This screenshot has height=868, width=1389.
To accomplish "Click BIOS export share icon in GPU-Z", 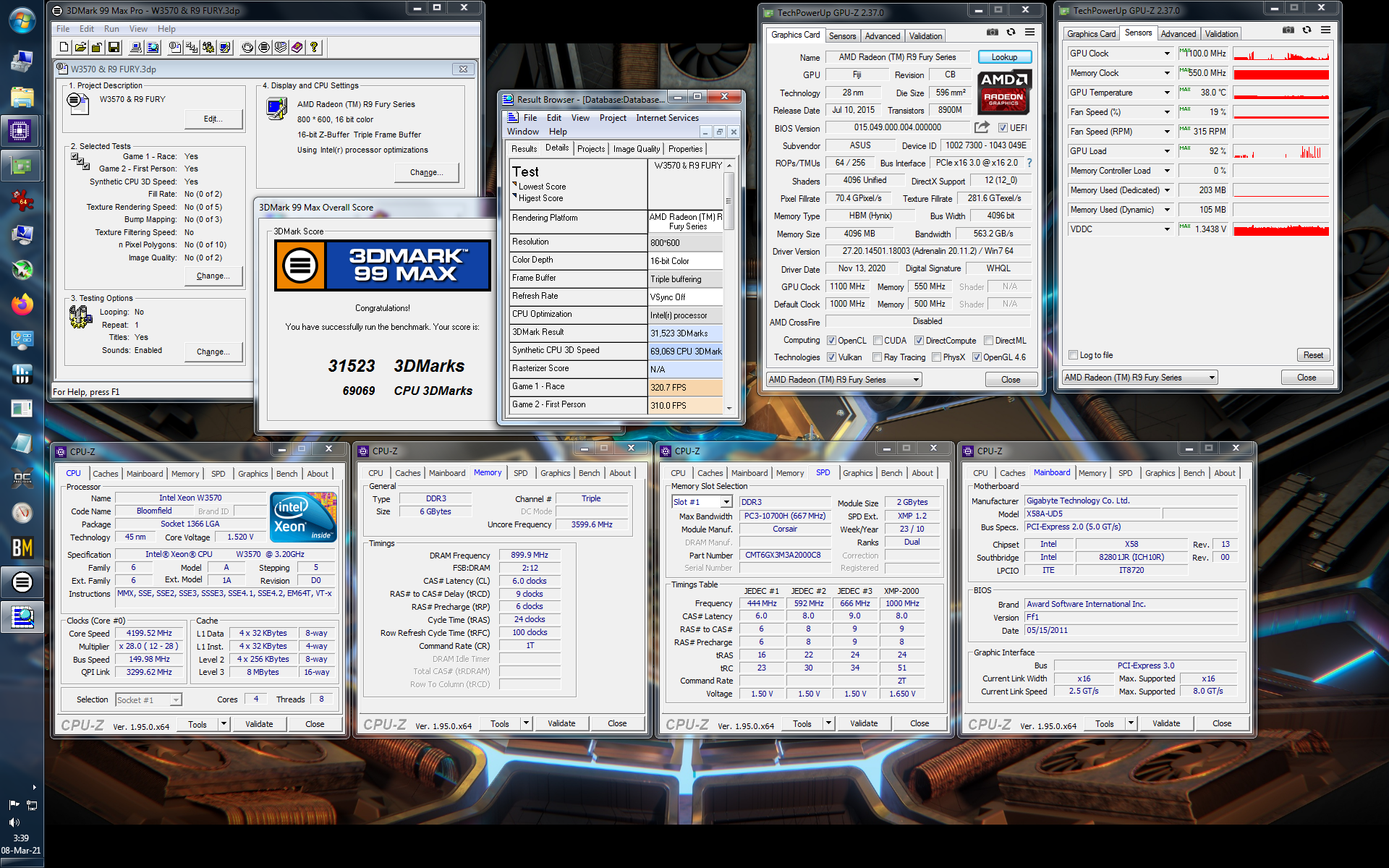I will 981,127.
